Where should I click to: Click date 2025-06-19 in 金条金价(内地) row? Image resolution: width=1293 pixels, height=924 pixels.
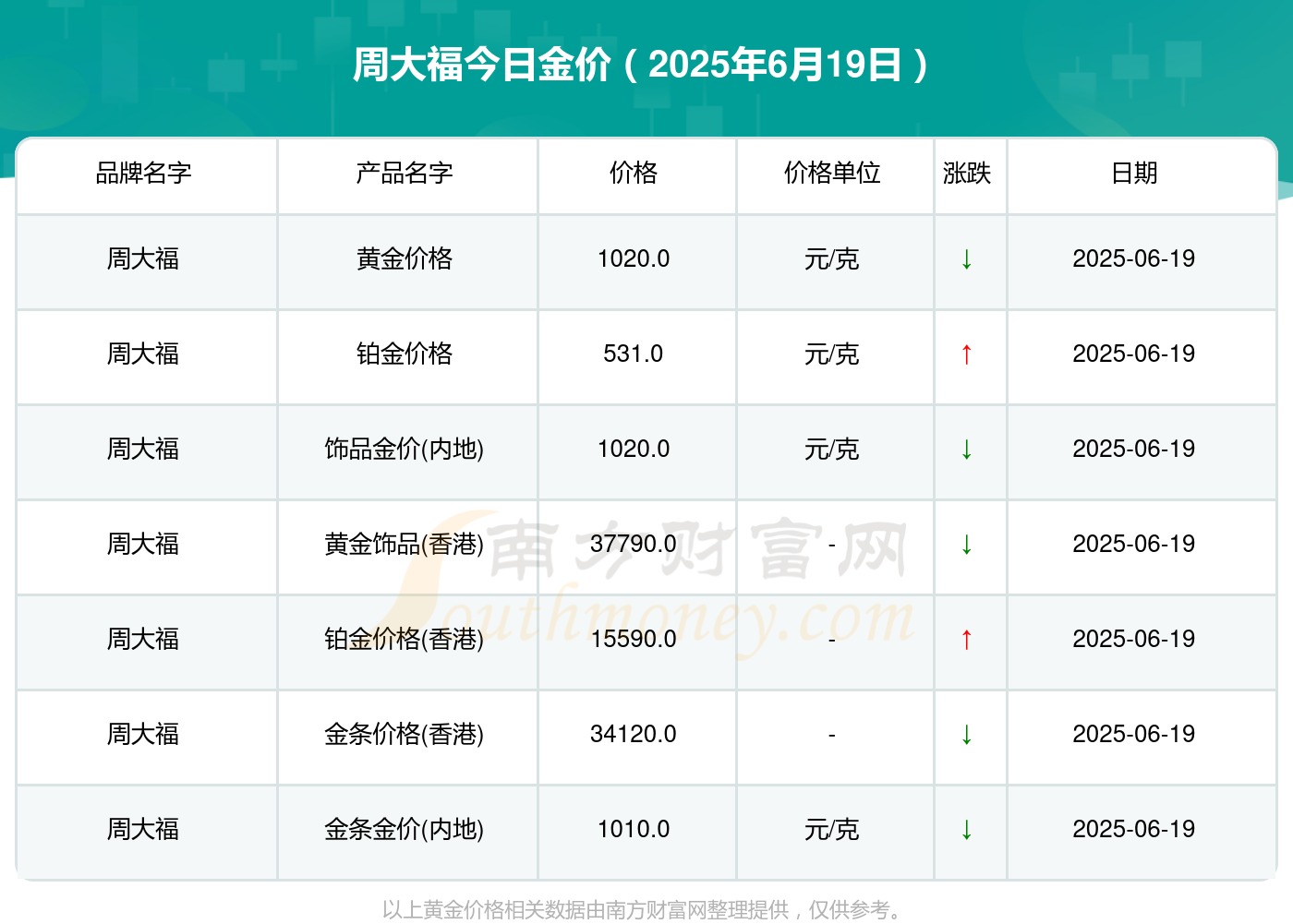(1134, 829)
